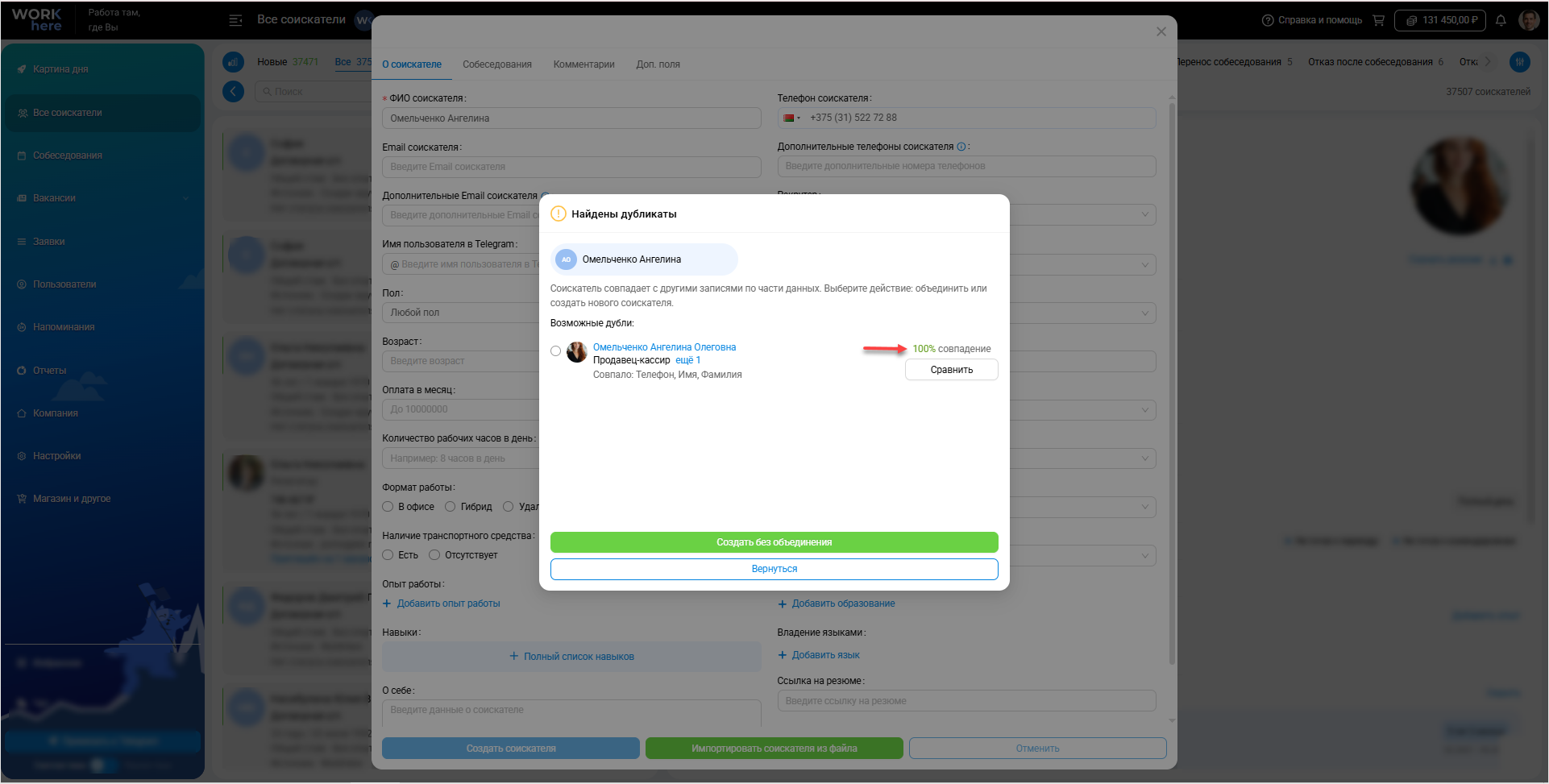1549x784 pixels.
Task: Switch to the Доп. поля tab
Action: 658,64
